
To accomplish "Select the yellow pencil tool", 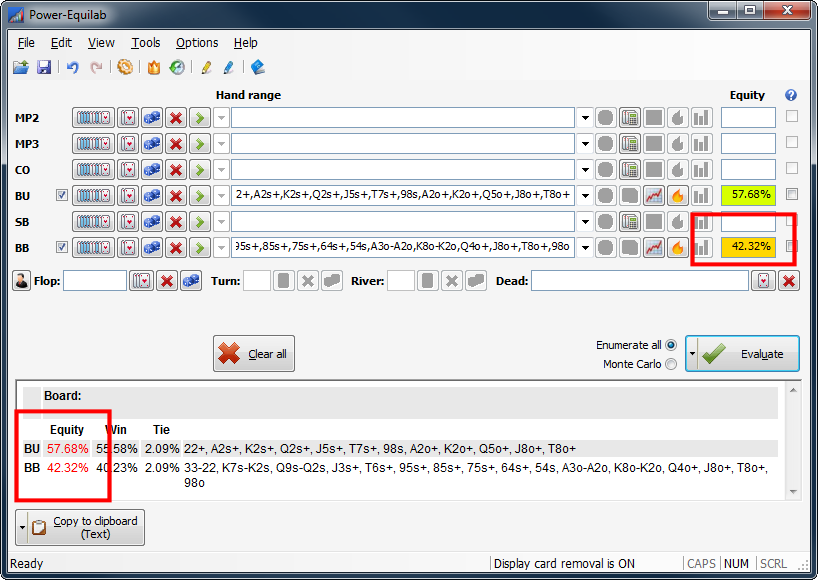I will pyautogui.click(x=206, y=67).
